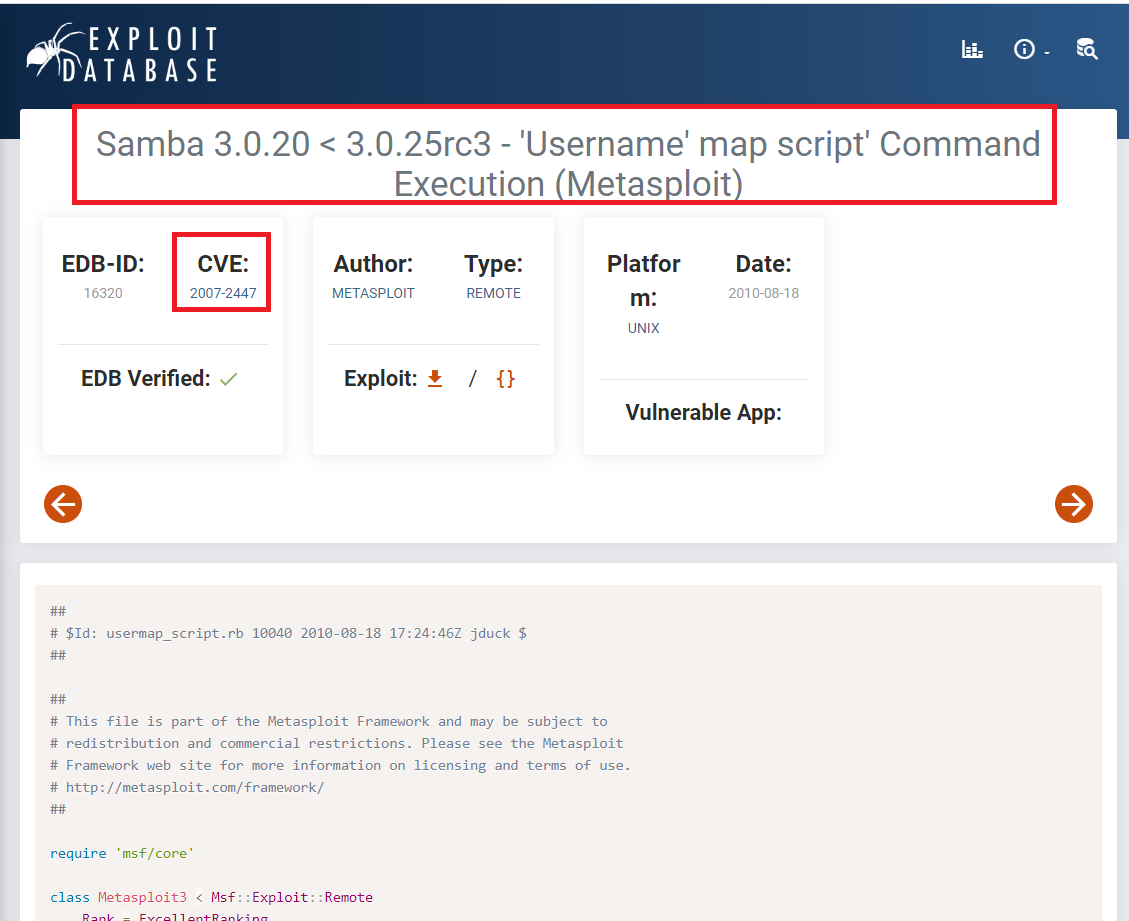This screenshot has height=921, width=1129.
Task: Click the 'Author:' label
Action: pos(373,264)
